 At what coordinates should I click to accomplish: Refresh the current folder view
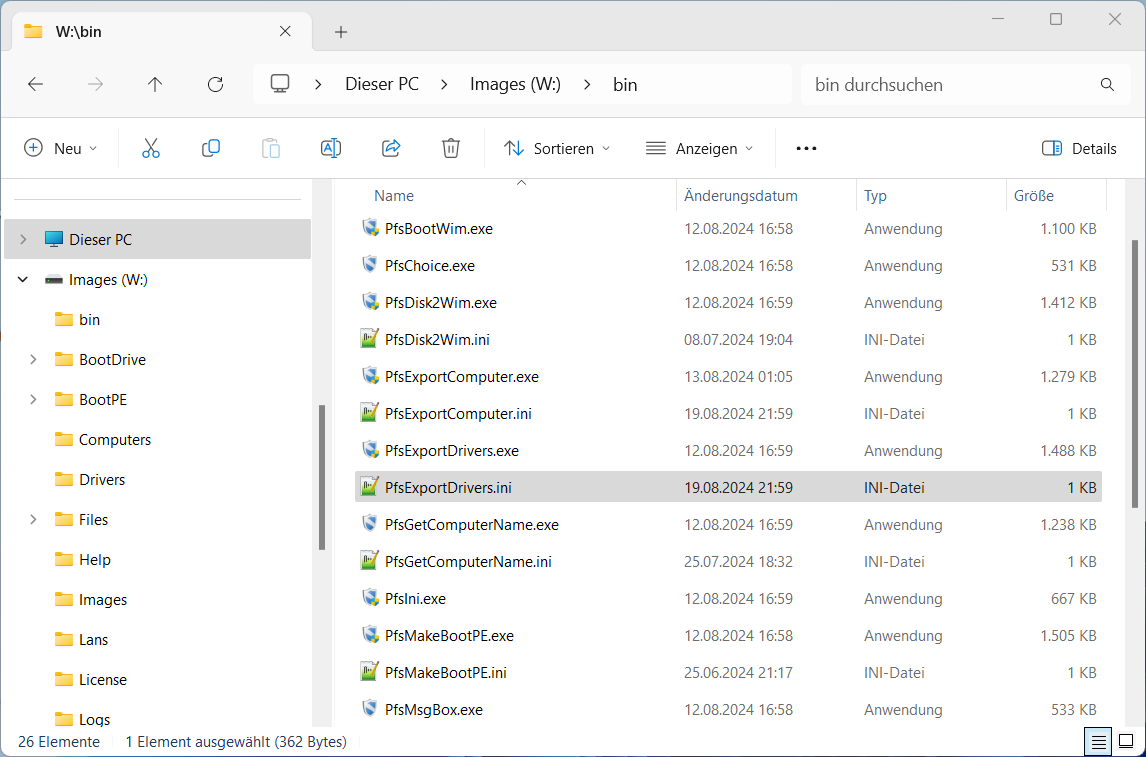click(215, 85)
